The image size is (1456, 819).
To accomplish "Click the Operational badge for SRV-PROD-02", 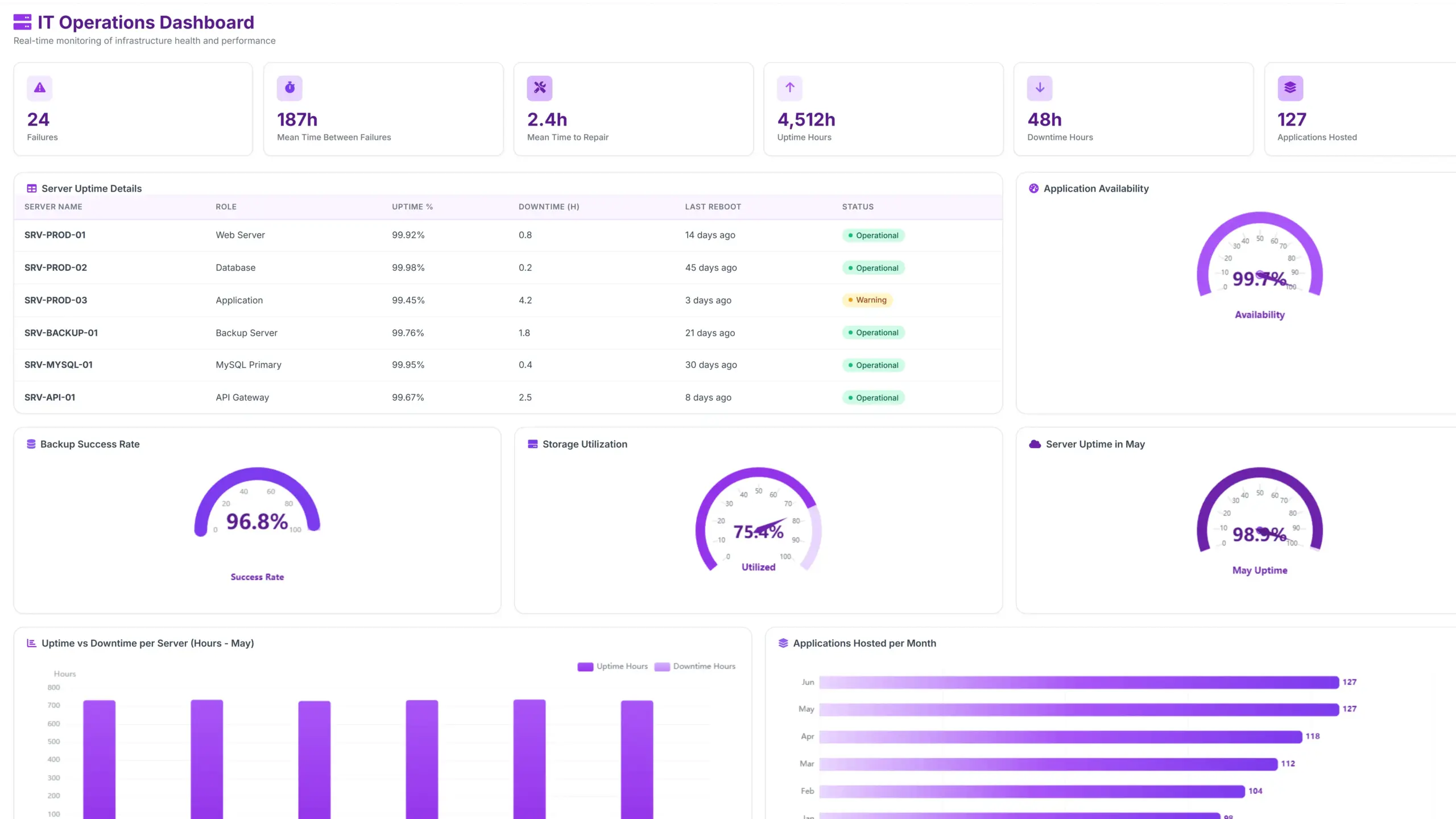I will click(873, 268).
